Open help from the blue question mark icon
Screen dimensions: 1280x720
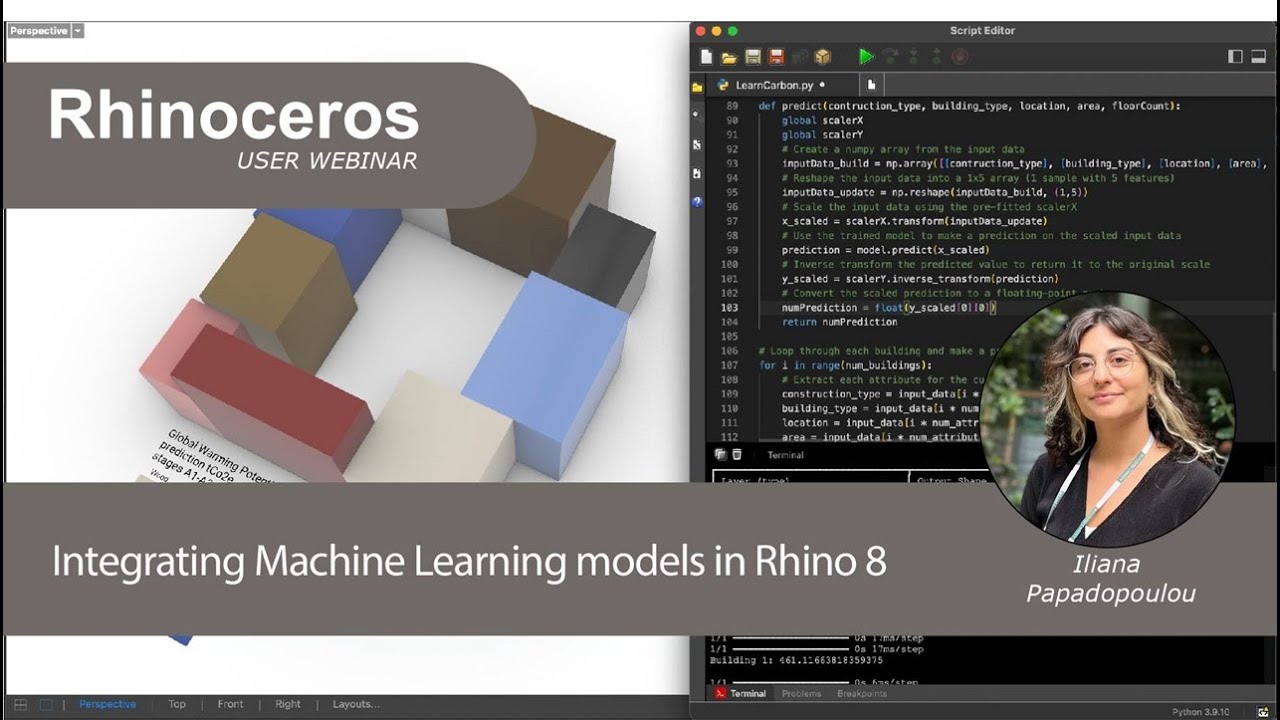[697, 202]
